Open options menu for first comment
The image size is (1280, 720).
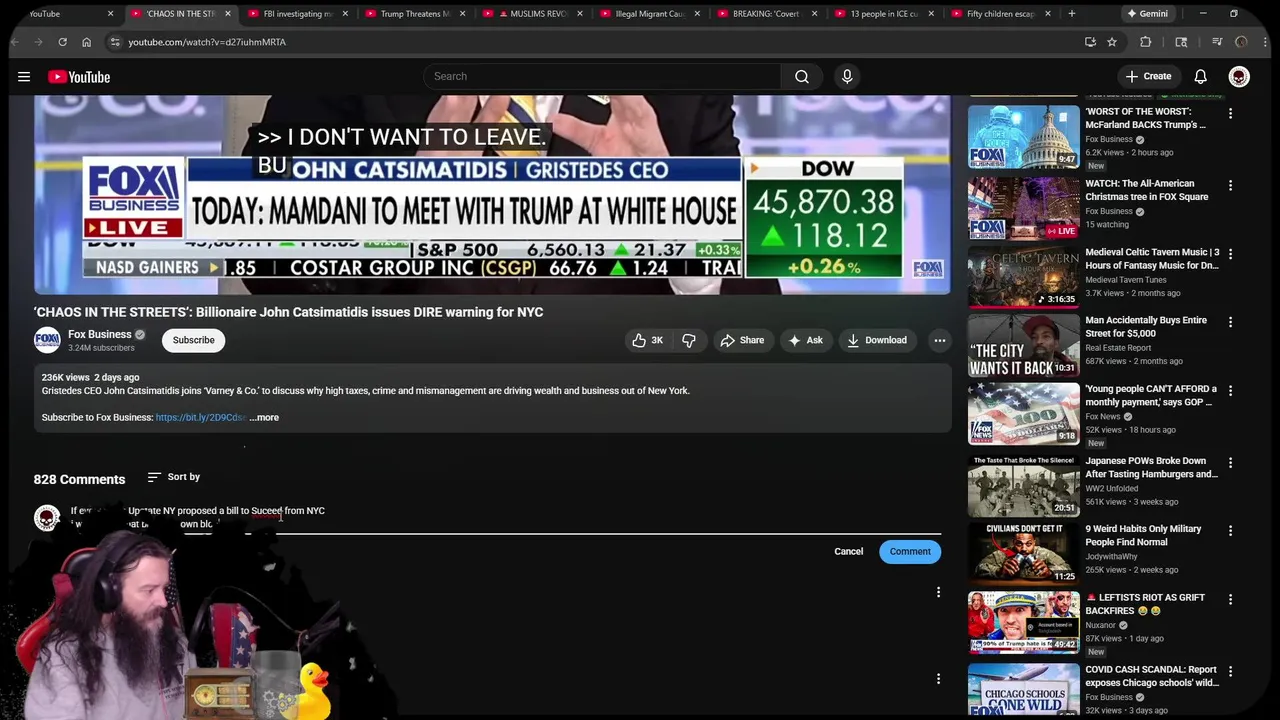pyautogui.click(x=938, y=593)
